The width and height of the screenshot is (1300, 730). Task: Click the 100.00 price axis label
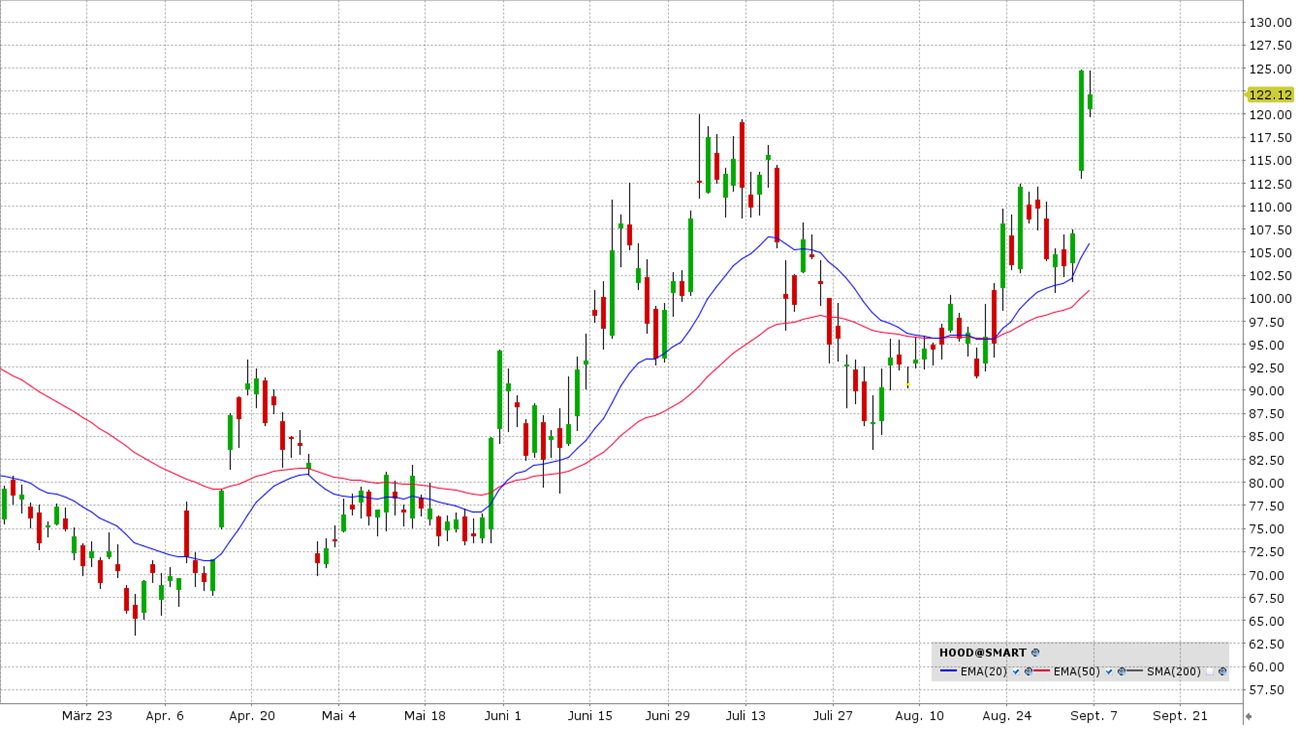click(1270, 299)
